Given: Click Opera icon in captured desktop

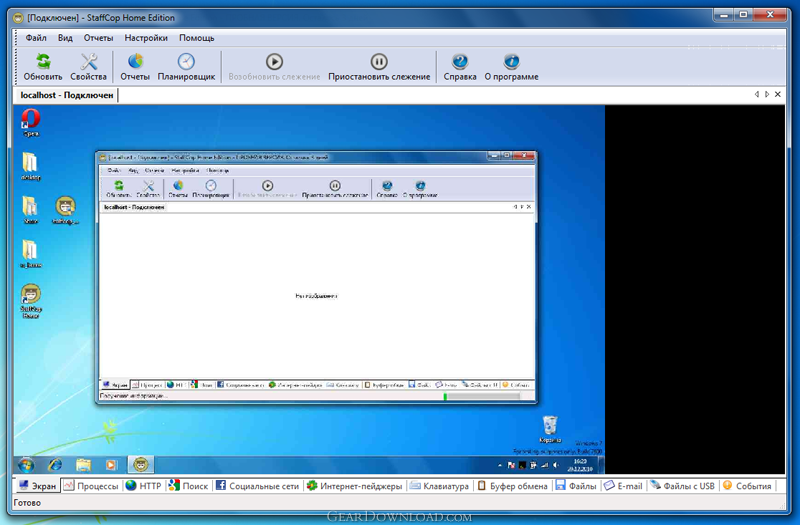Looking at the screenshot, I should pos(31,122).
